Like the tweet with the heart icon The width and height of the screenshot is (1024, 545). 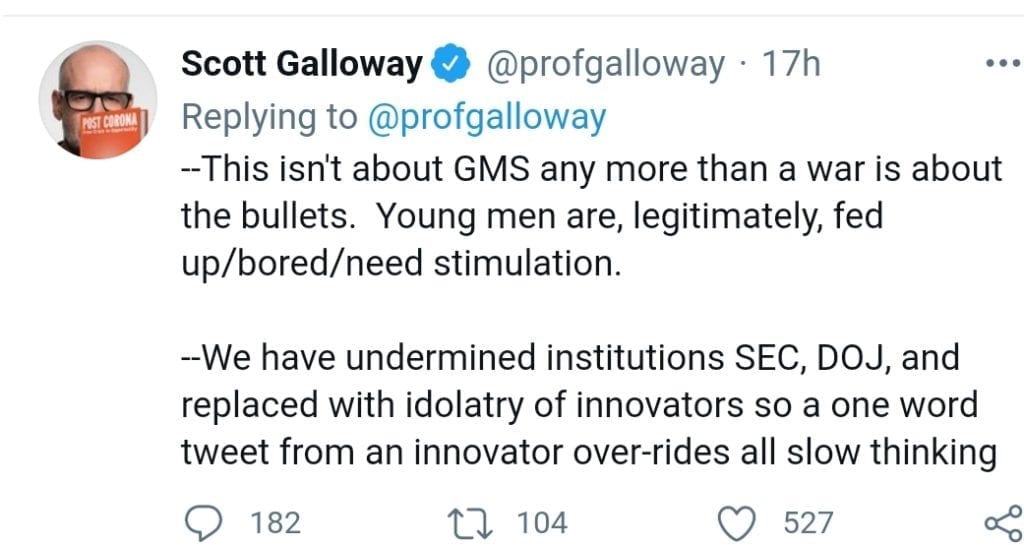coord(737,523)
